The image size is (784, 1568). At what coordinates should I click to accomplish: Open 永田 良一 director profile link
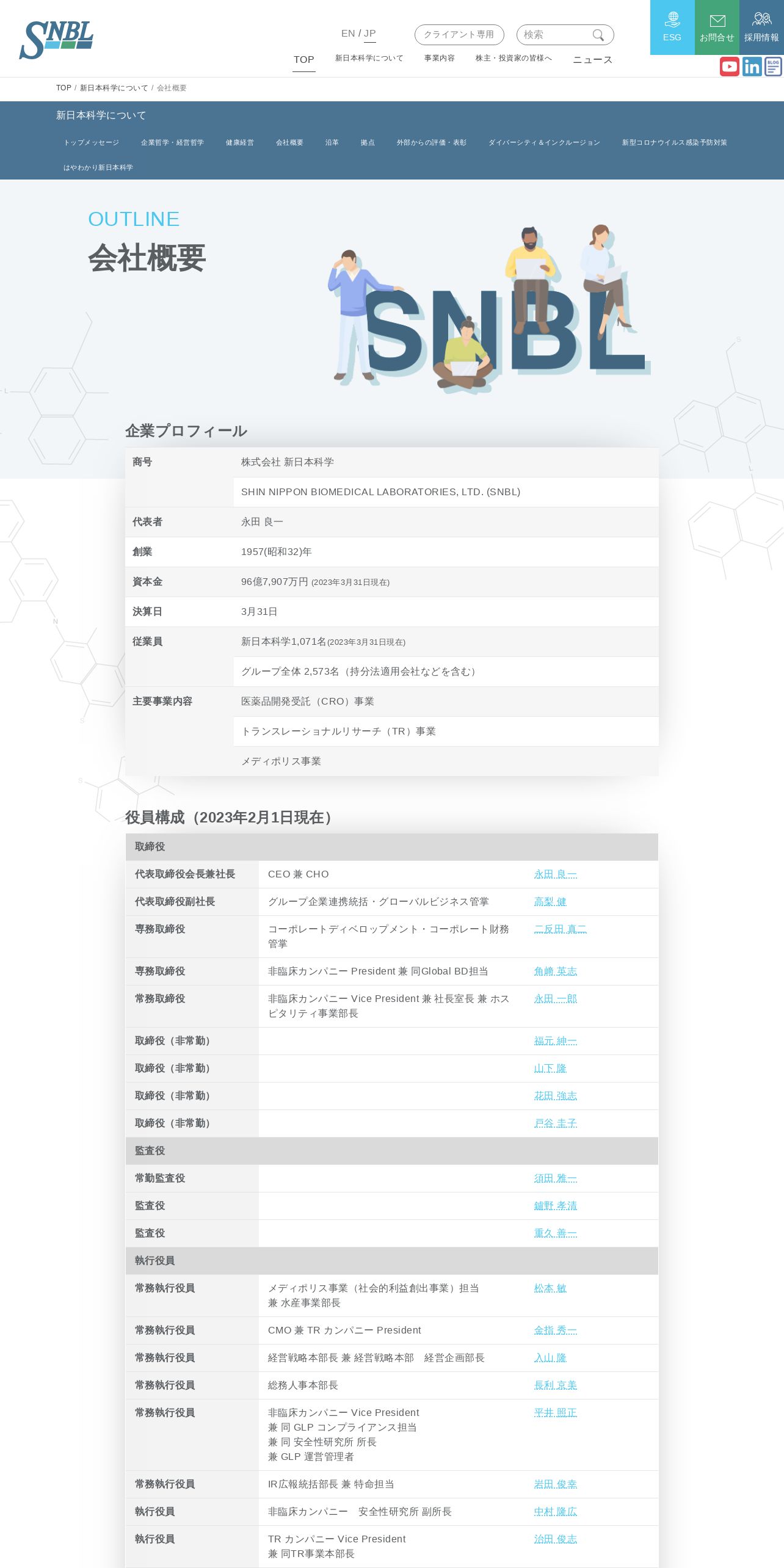[556, 874]
